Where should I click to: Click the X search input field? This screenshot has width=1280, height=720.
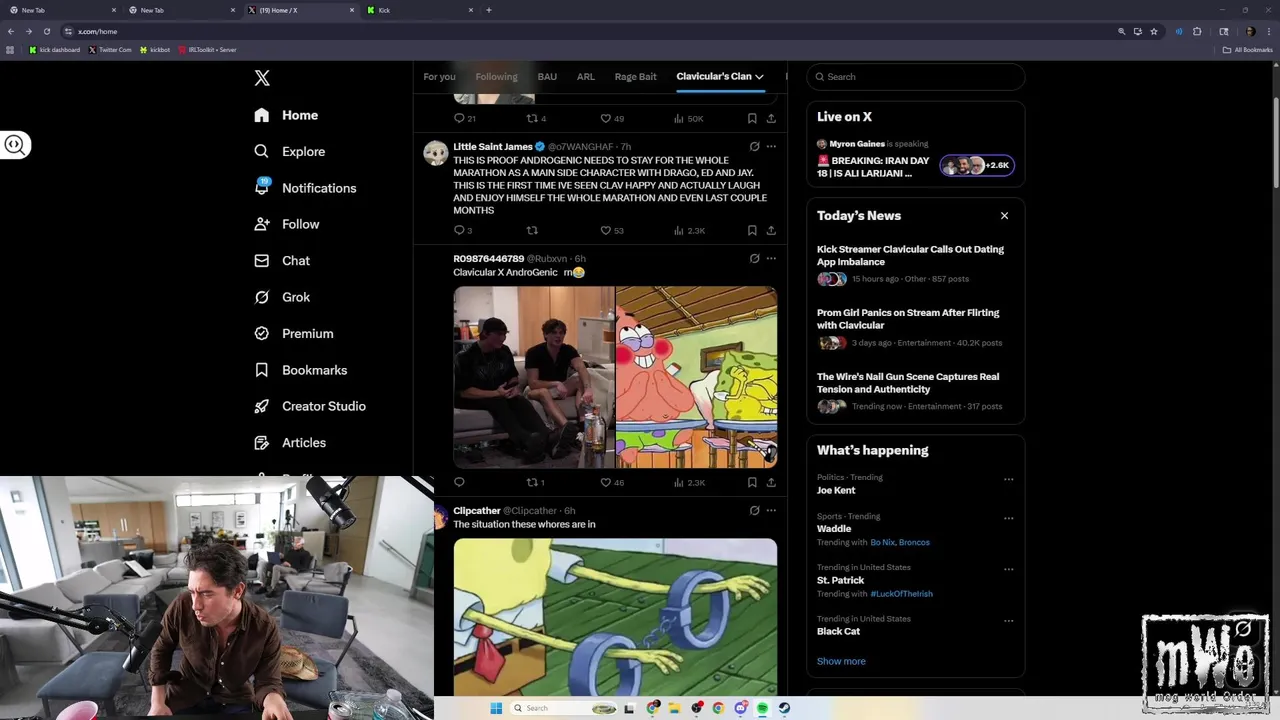[916, 77]
